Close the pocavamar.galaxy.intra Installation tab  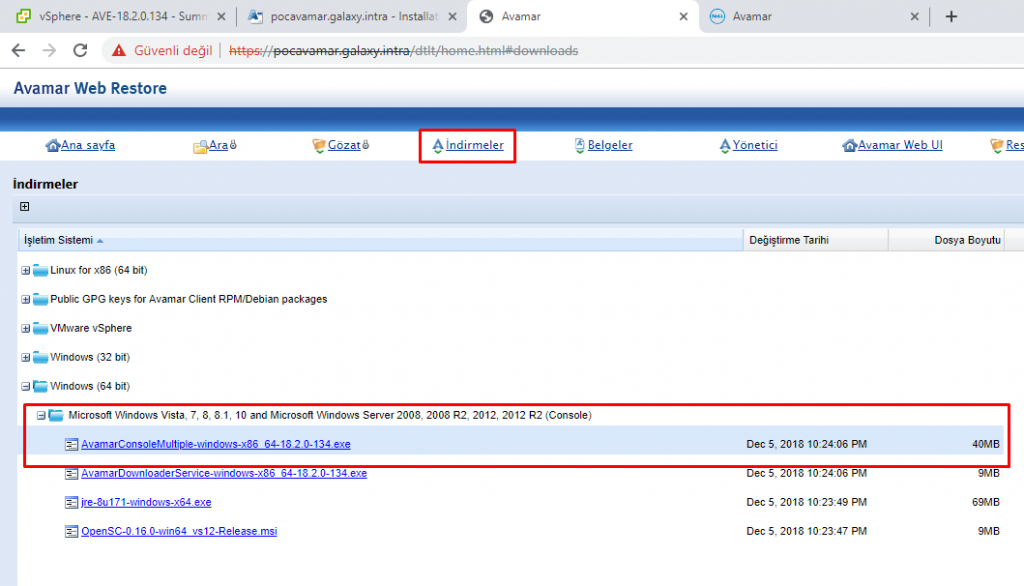(452, 16)
